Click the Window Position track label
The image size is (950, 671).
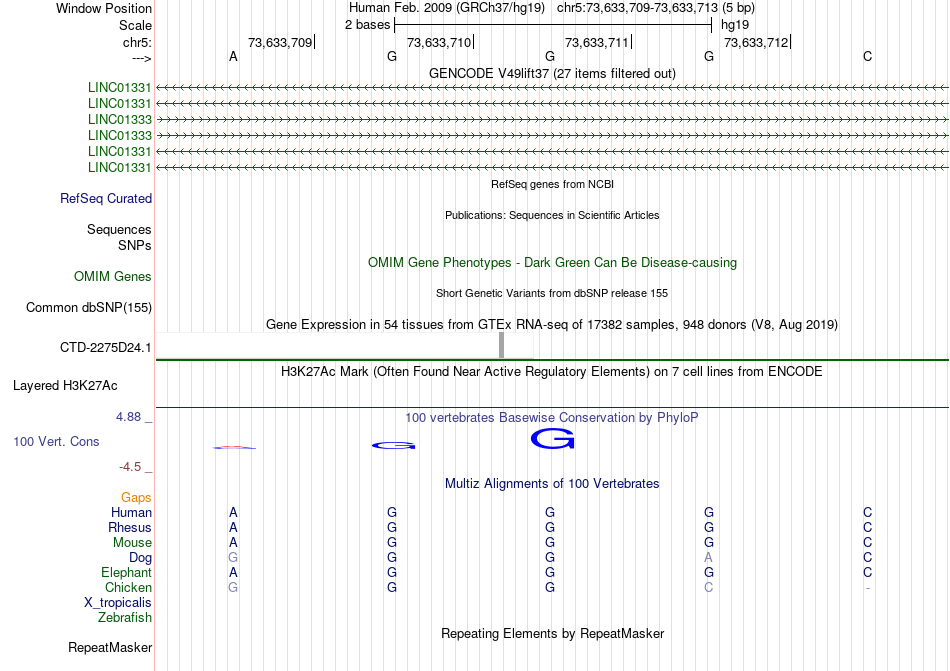point(104,8)
